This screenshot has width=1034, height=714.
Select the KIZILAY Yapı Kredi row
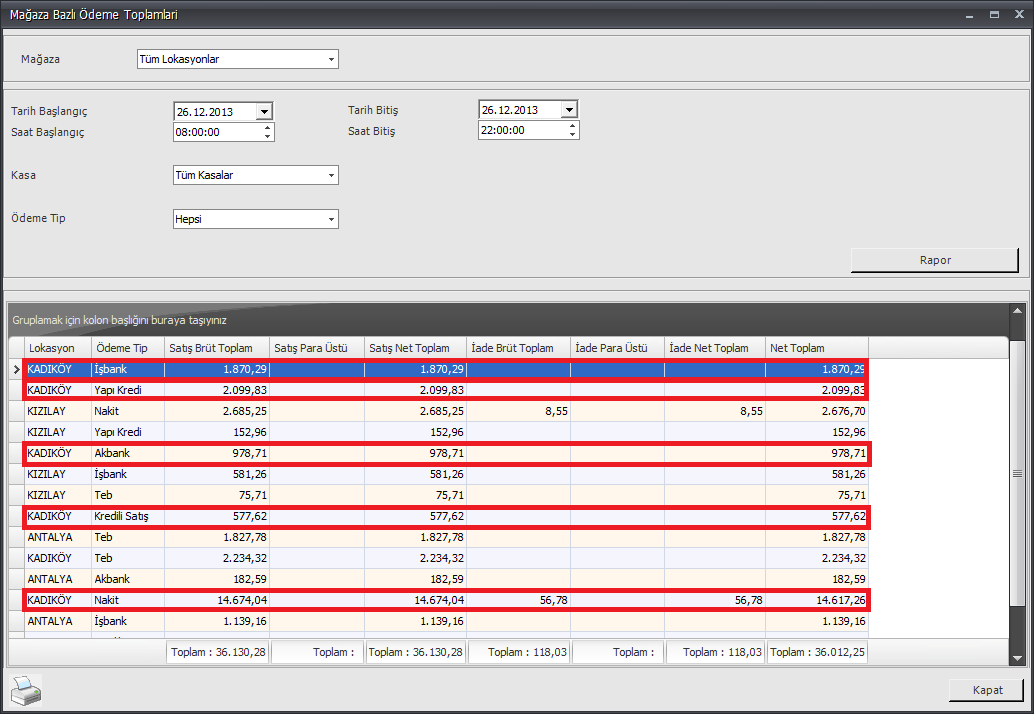click(x=446, y=432)
